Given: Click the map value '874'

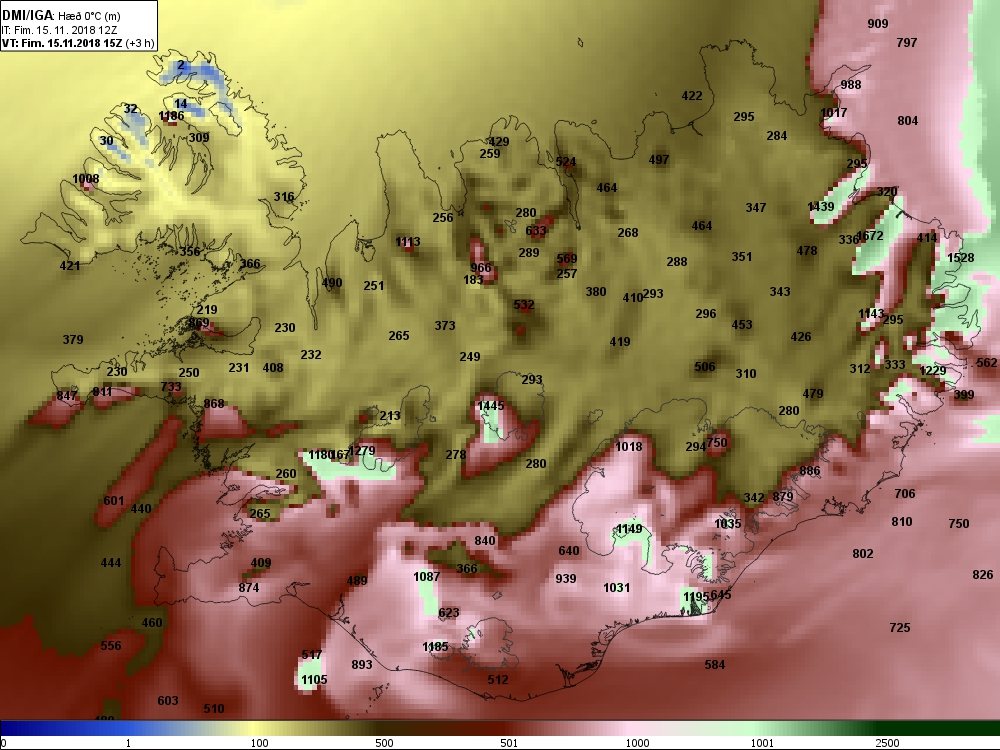Looking at the screenshot, I should click(x=249, y=587).
